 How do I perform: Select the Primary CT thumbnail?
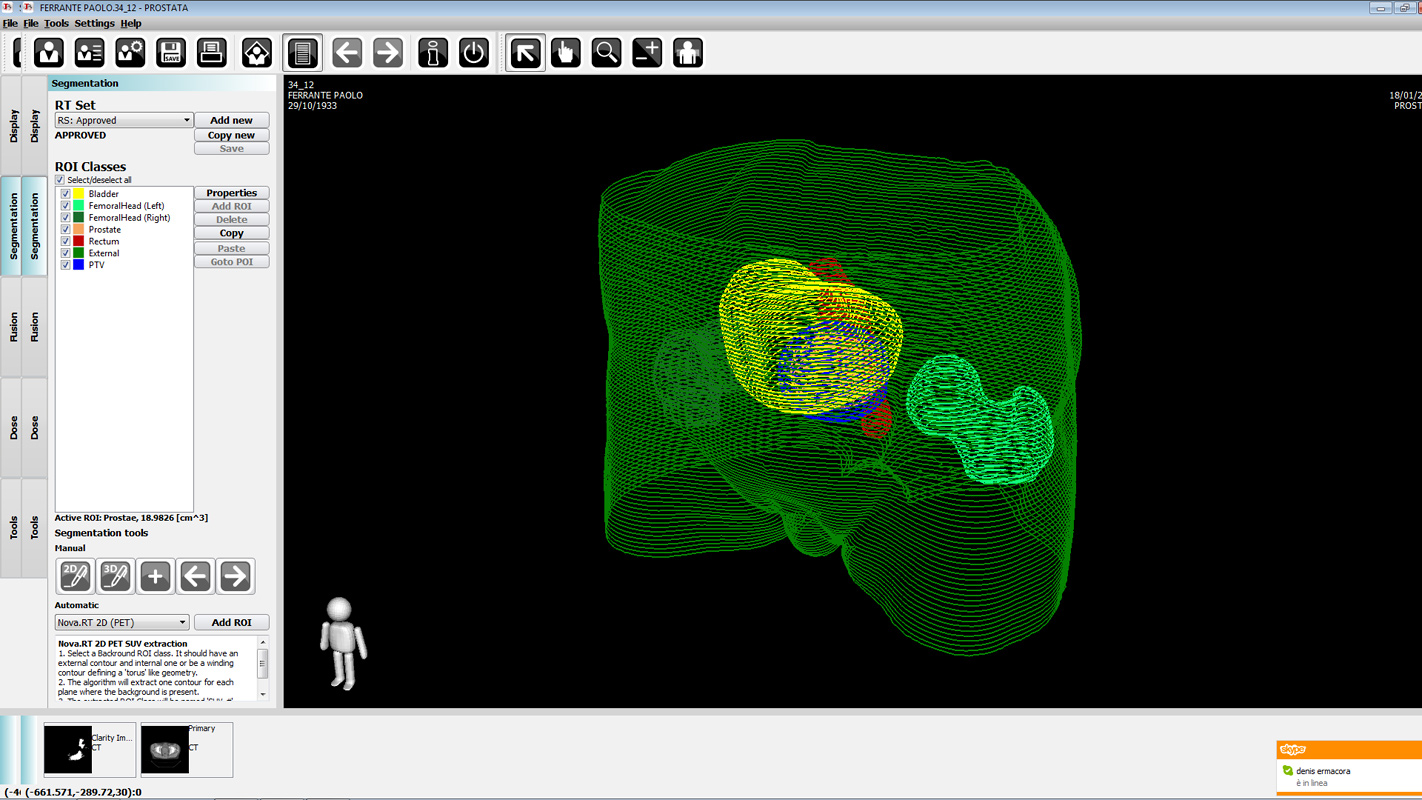point(186,750)
